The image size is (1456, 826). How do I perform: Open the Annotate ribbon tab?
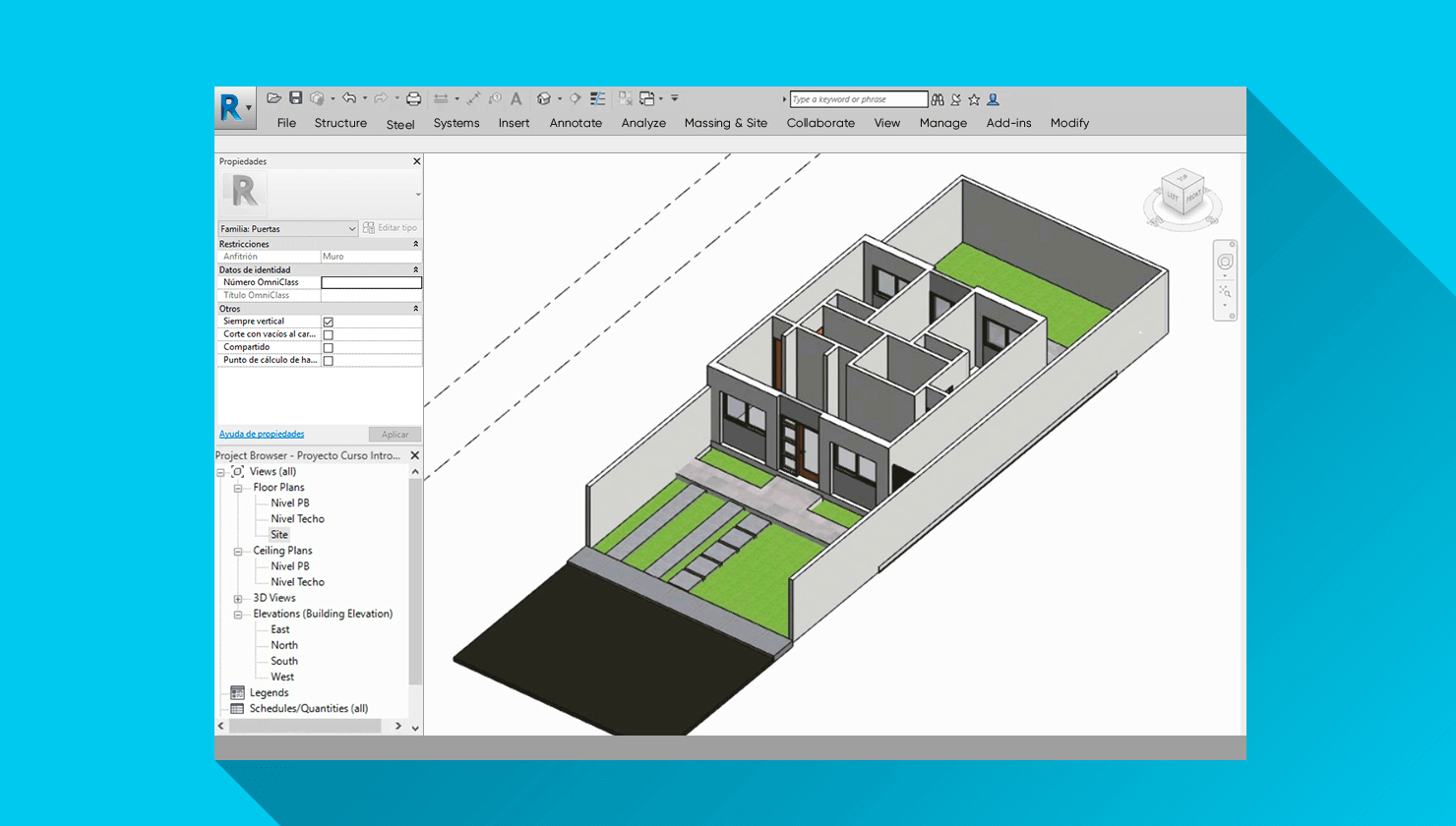pos(576,123)
